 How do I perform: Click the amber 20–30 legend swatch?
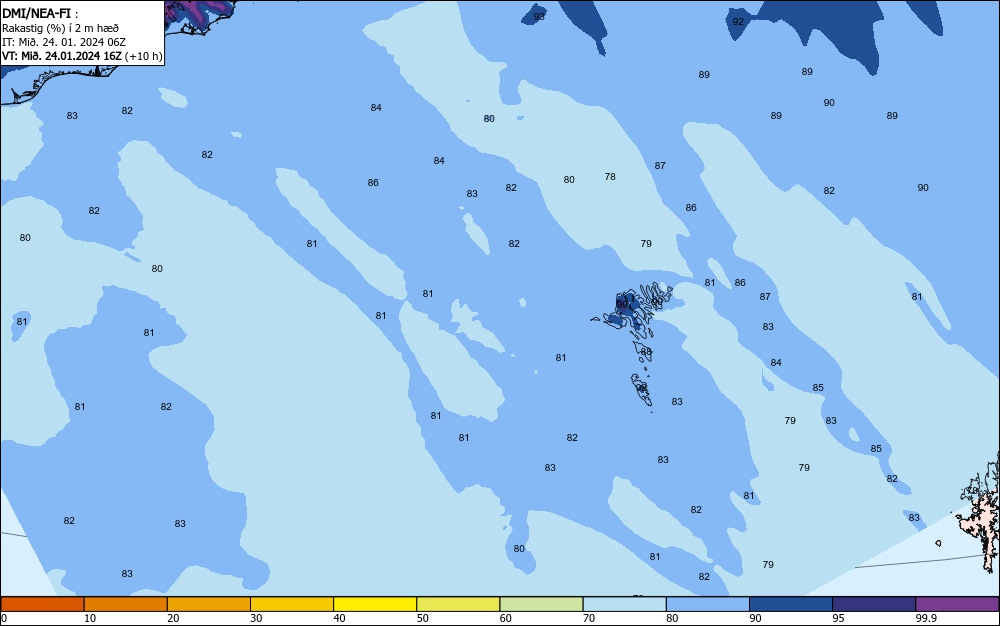[x=209, y=604]
